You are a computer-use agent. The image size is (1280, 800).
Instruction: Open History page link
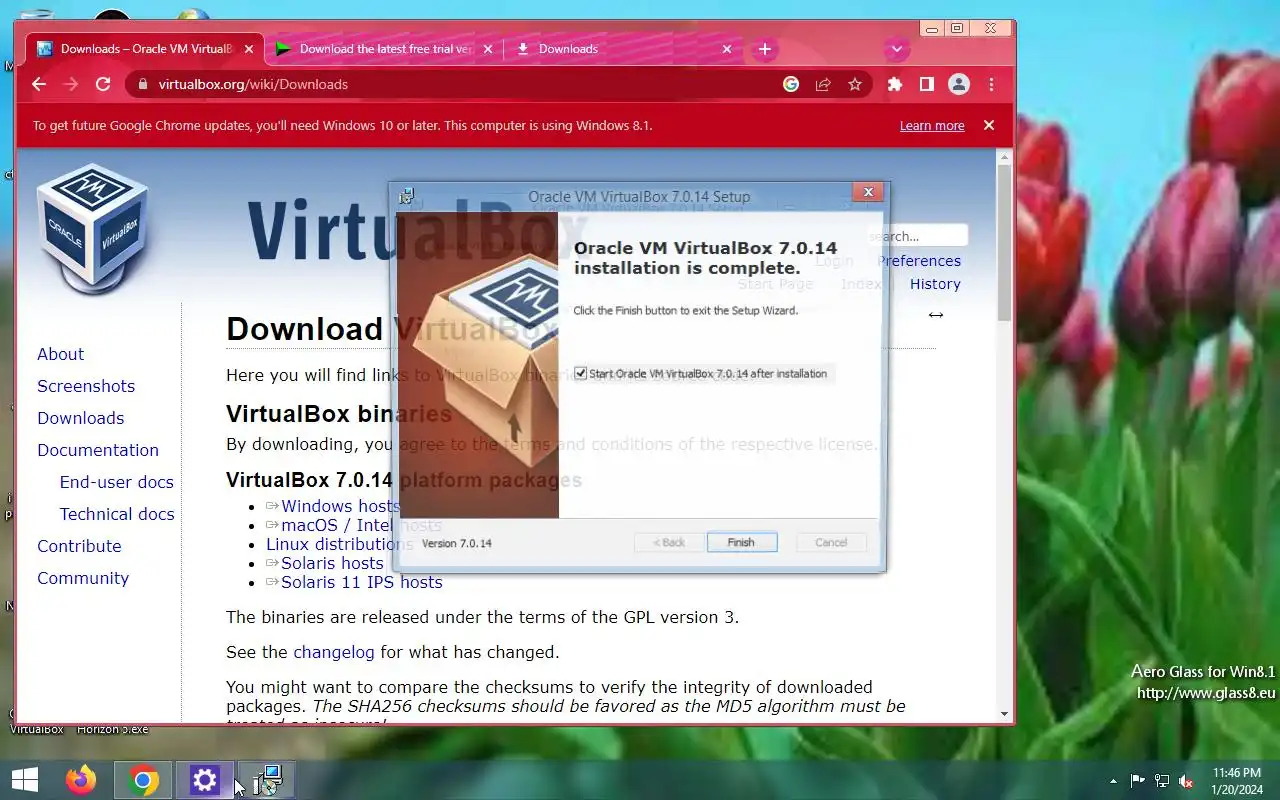click(x=935, y=284)
